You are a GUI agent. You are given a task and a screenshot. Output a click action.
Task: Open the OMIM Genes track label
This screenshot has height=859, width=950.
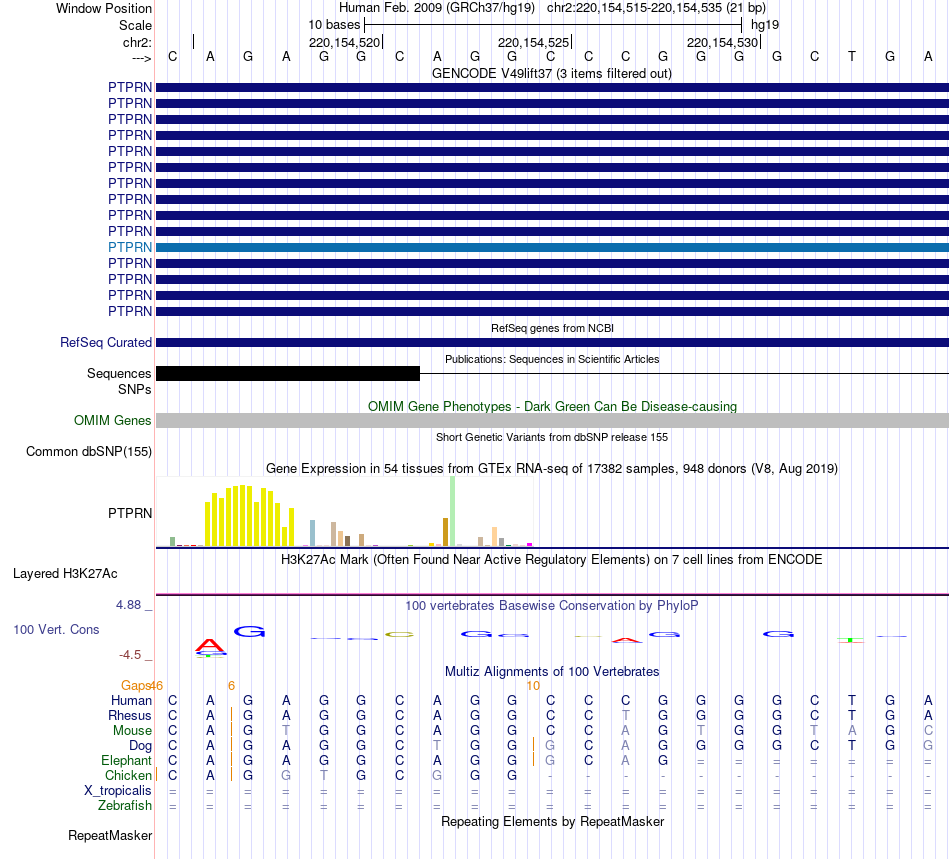click(x=113, y=420)
